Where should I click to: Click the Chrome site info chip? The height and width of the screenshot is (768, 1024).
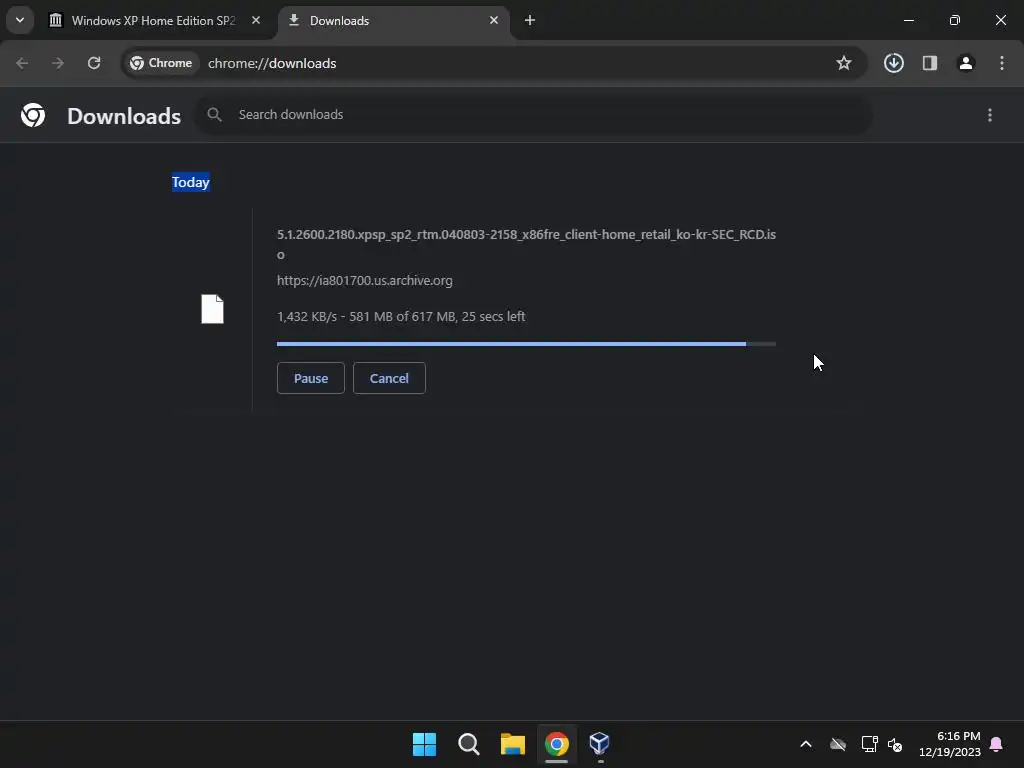pyautogui.click(x=161, y=63)
